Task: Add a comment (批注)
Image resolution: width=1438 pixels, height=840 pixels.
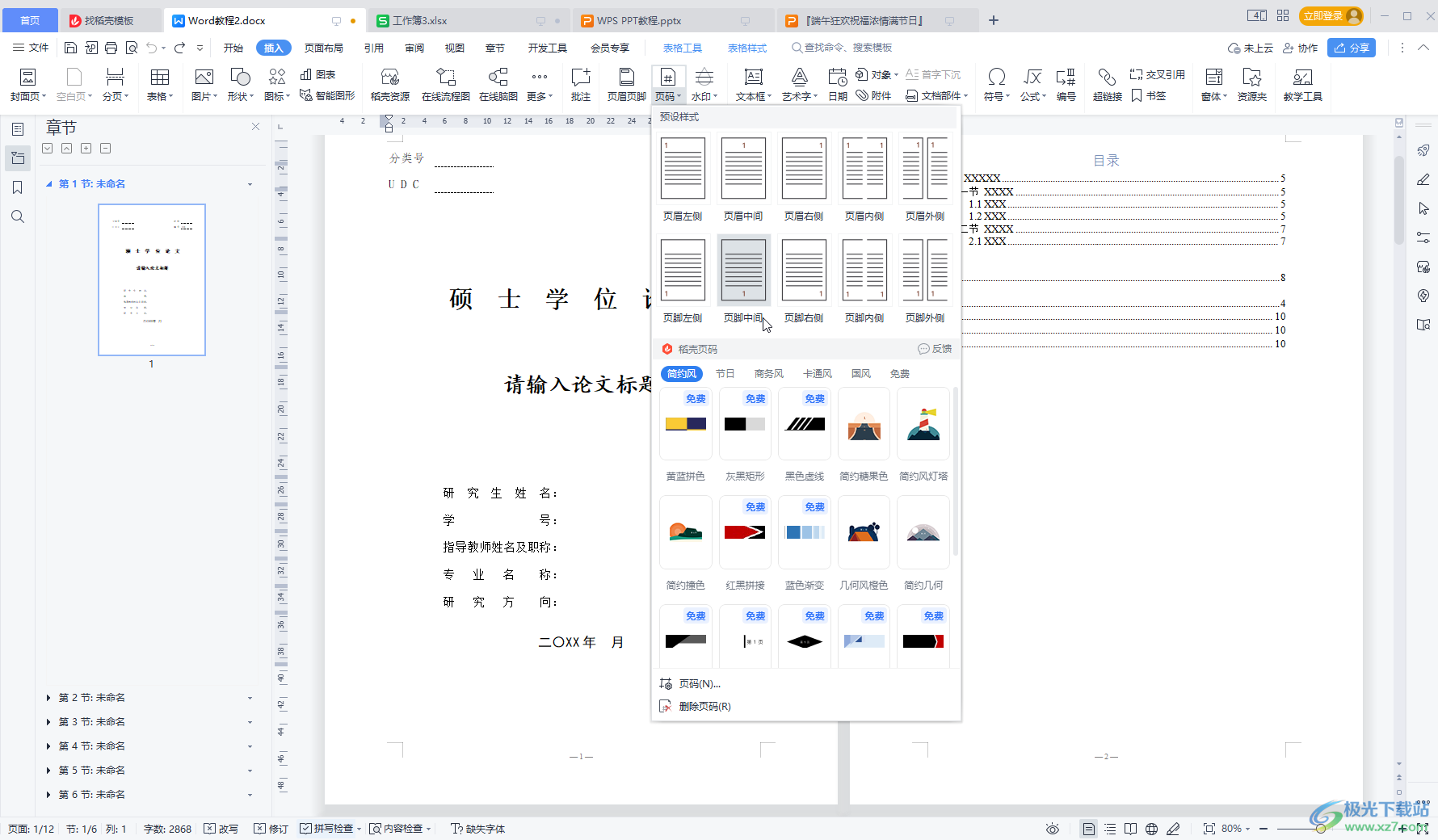Action: (581, 85)
